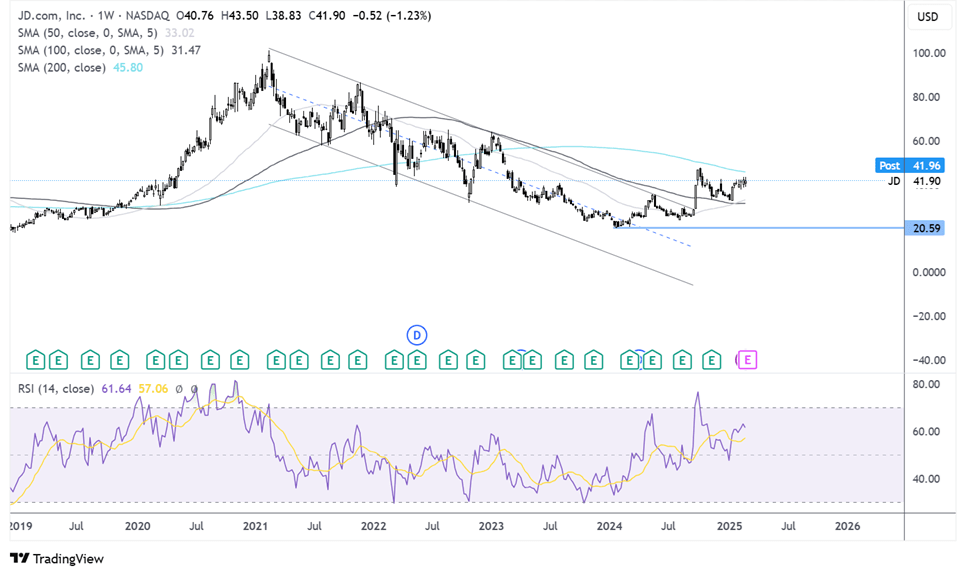The height and width of the screenshot is (576, 966).
Task: Click the Post 41.96 price label
Action: (909, 165)
